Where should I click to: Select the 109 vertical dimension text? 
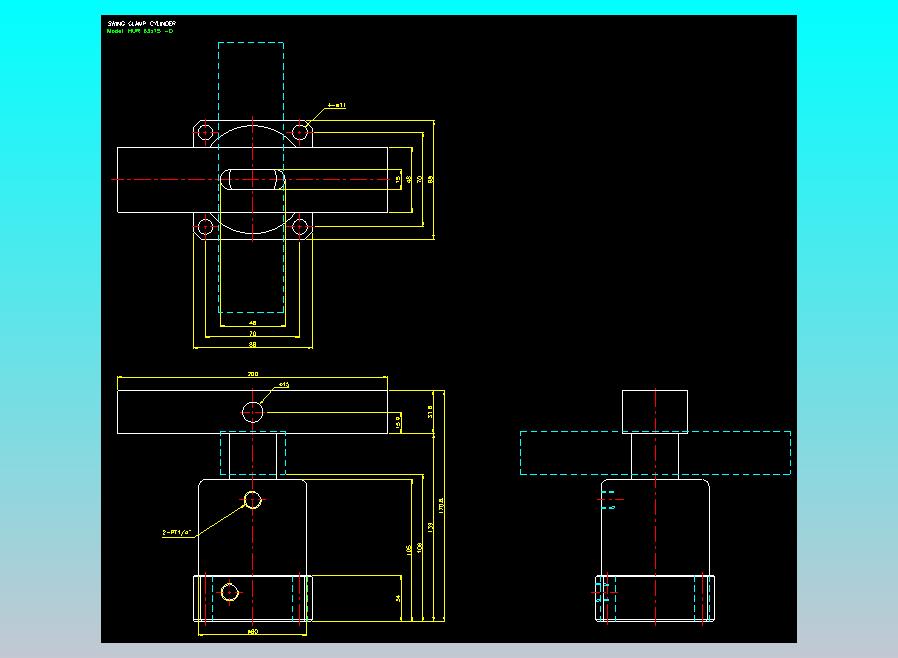(419, 547)
